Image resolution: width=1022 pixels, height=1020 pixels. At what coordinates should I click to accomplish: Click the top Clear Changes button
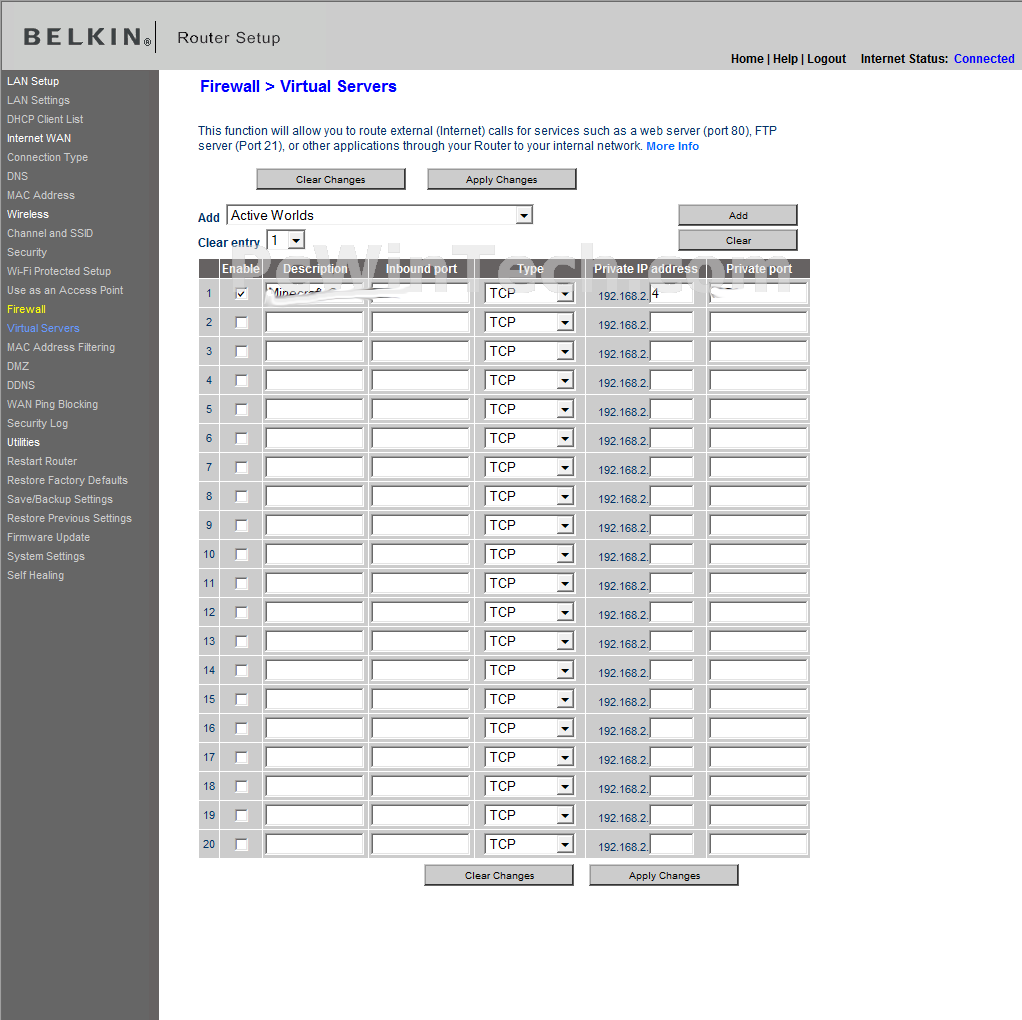pos(330,179)
